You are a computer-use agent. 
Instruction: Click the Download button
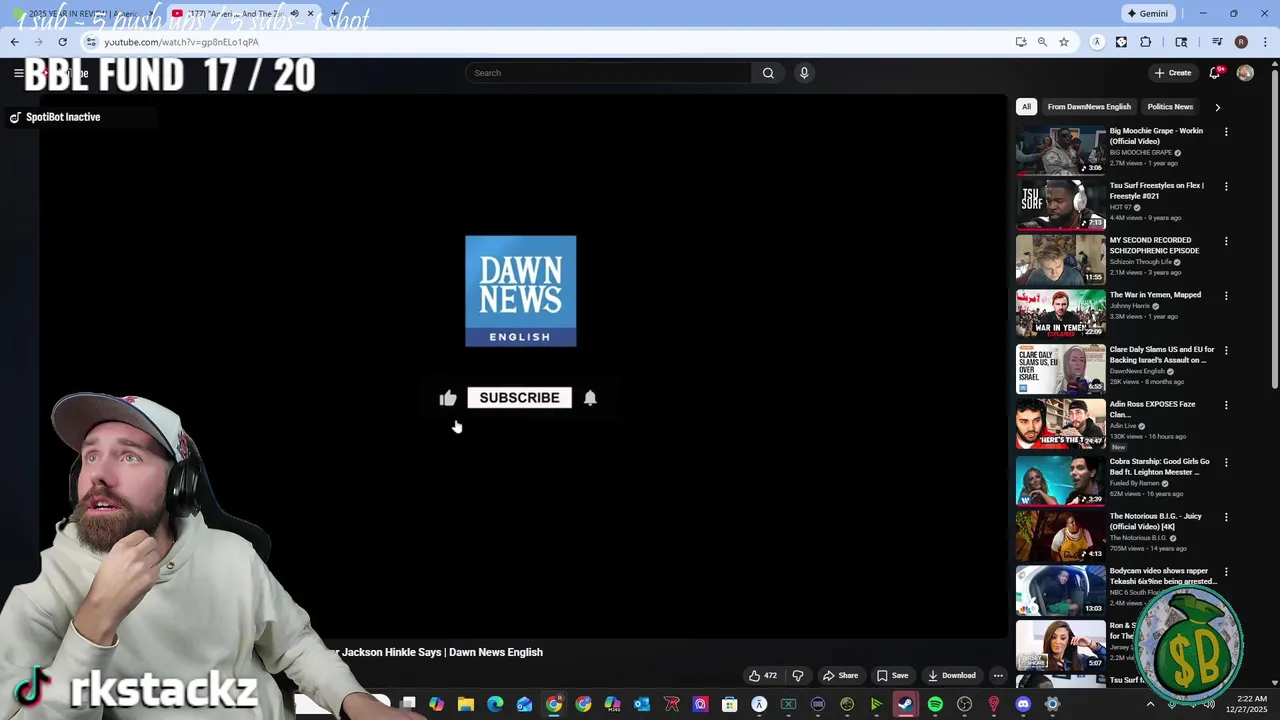pyautogui.click(x=951, y=675)
